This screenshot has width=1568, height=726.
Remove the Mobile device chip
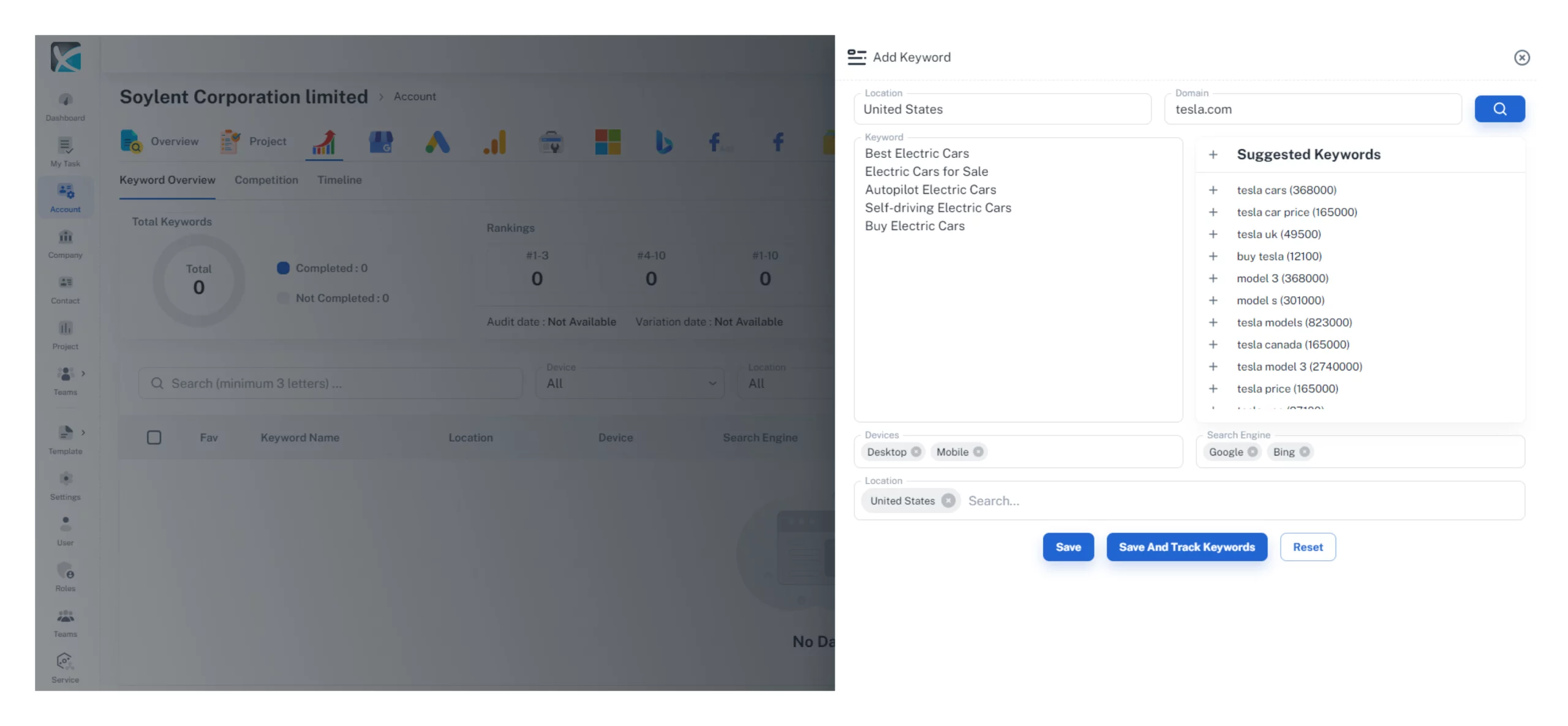tap(978, 452)
